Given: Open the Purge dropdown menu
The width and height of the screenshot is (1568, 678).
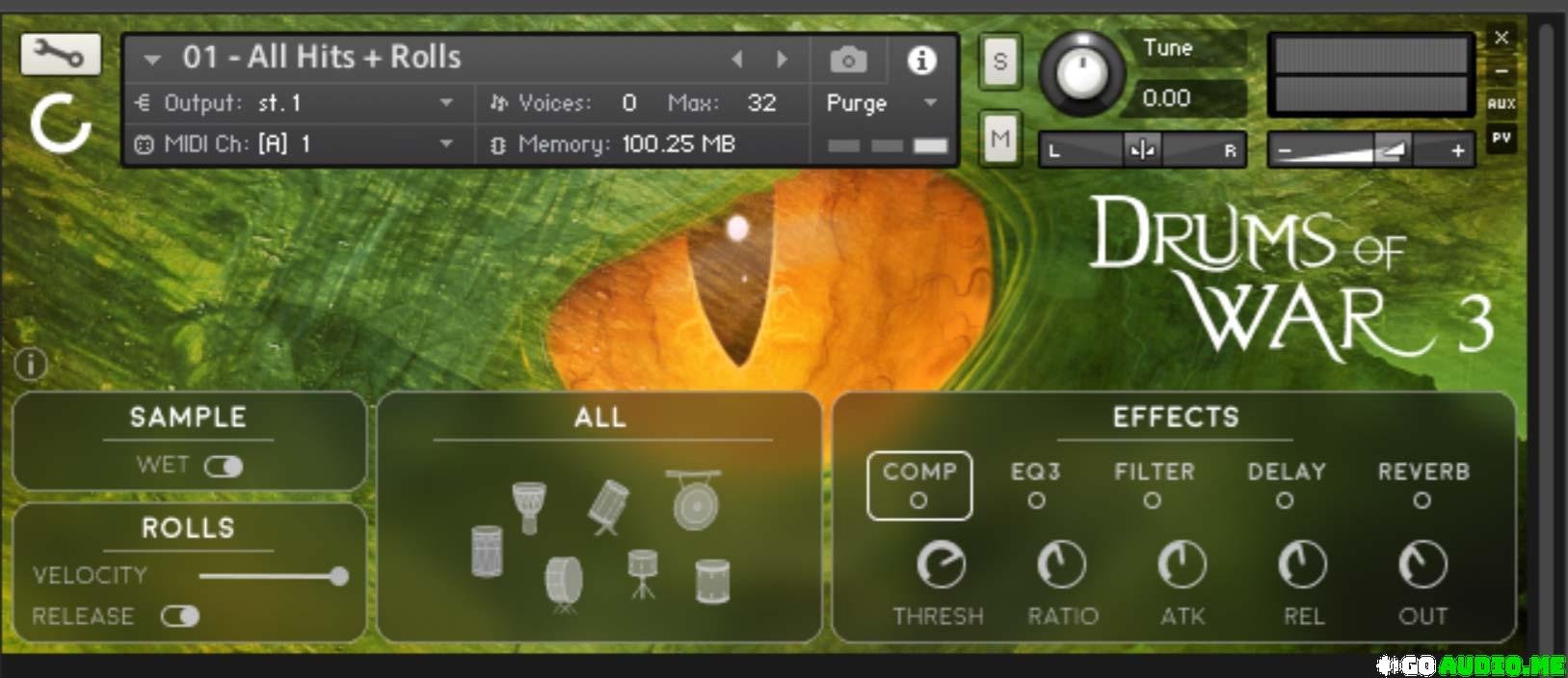Looking at the screenshot, I should click(930, 102).
